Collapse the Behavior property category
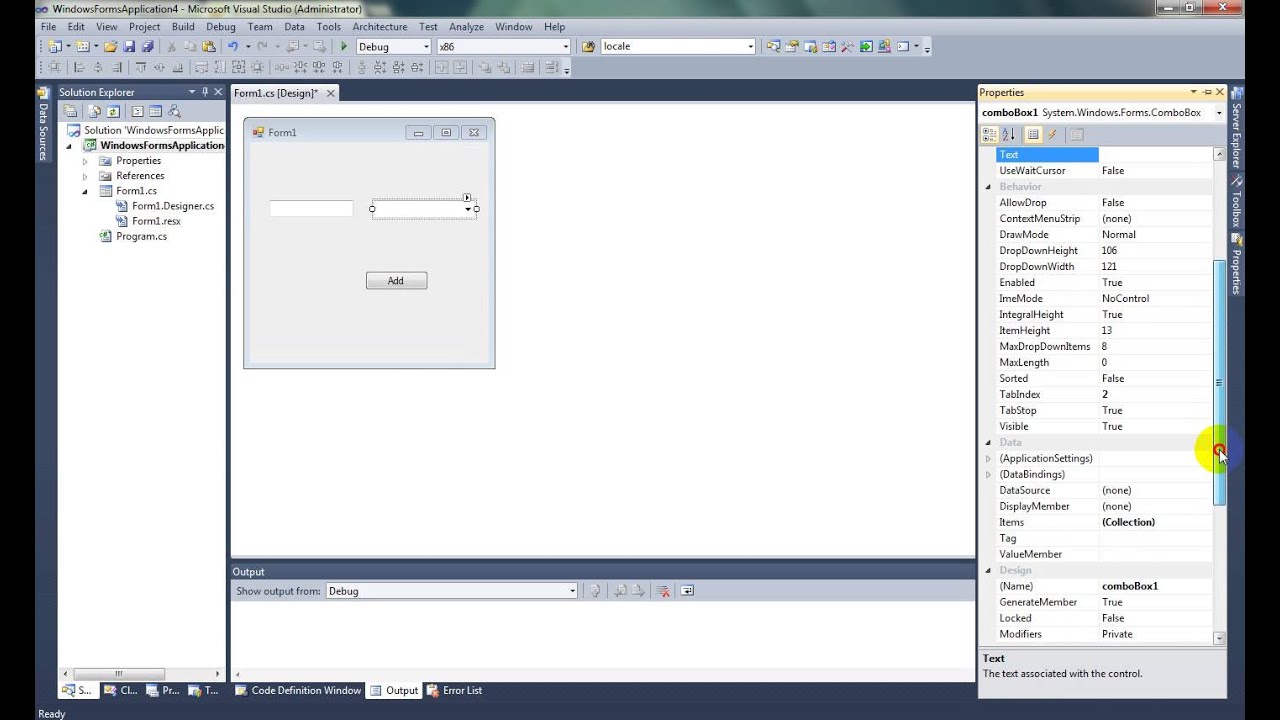 pos(988,187)
